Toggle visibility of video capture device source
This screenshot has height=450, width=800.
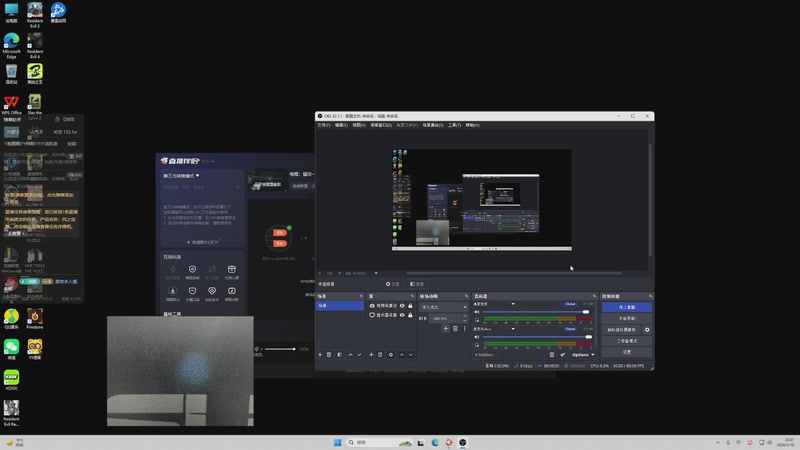402,305
